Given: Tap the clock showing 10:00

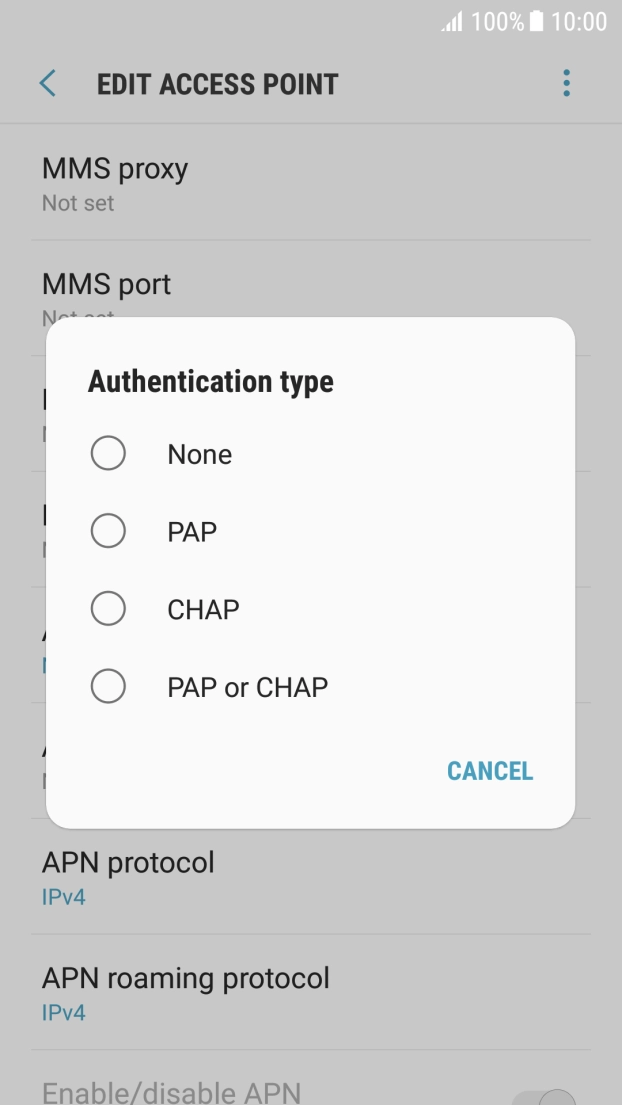Looking at the screenshot, I should point(579,22).
